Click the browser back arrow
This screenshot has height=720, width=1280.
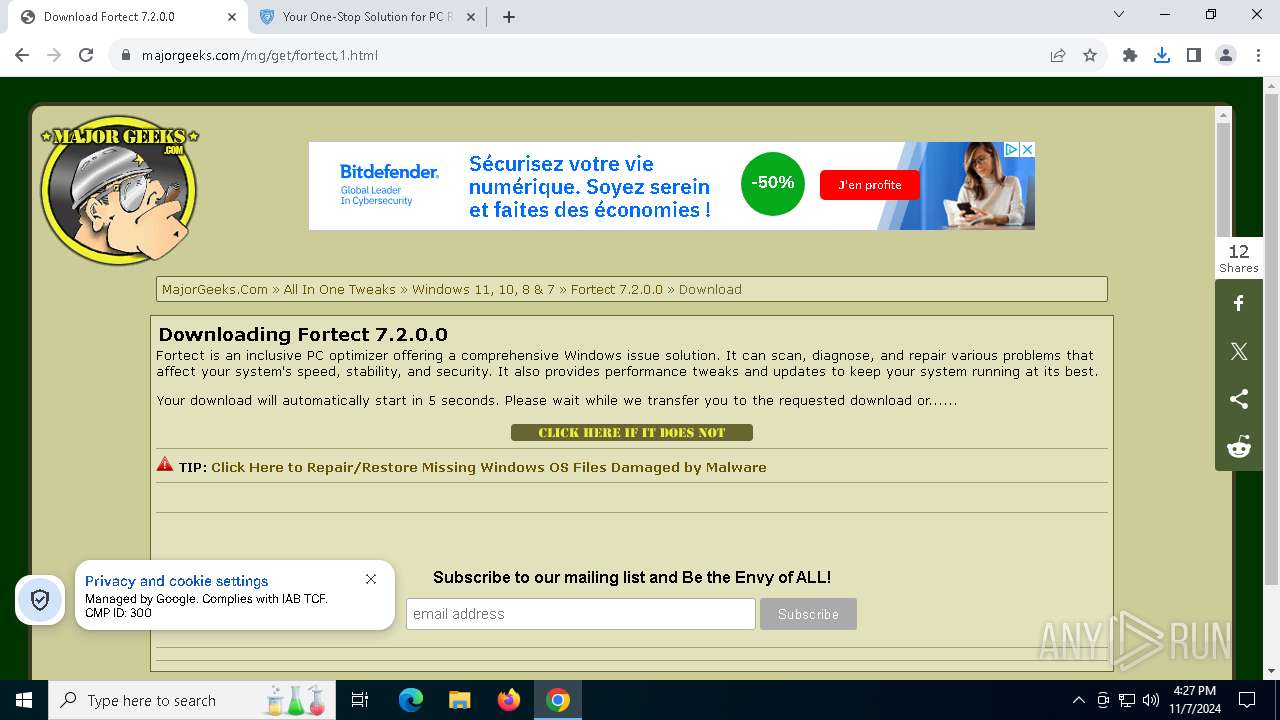[22, 55]
